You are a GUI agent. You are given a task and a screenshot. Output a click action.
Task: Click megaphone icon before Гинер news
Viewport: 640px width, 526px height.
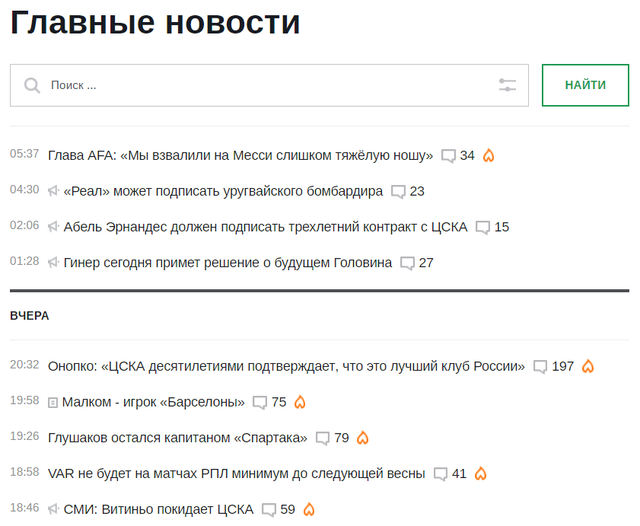click(x=53, y=262)
